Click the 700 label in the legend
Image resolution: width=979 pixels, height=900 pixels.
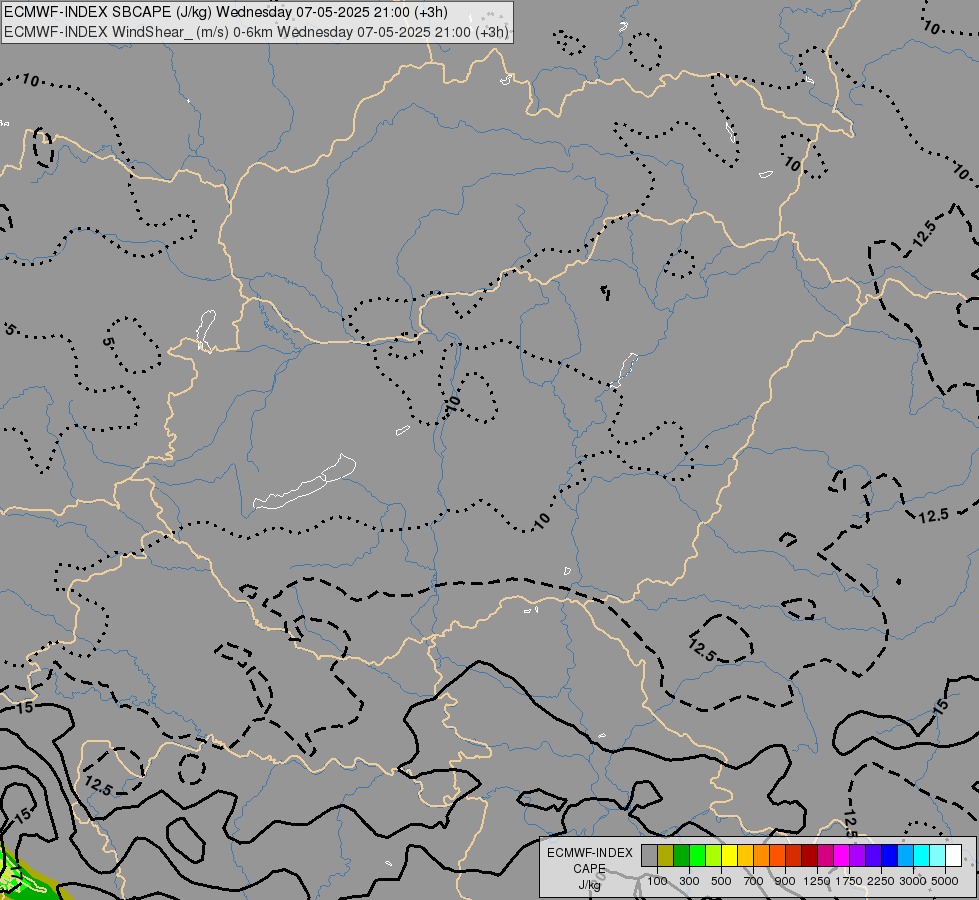(753, 881)
